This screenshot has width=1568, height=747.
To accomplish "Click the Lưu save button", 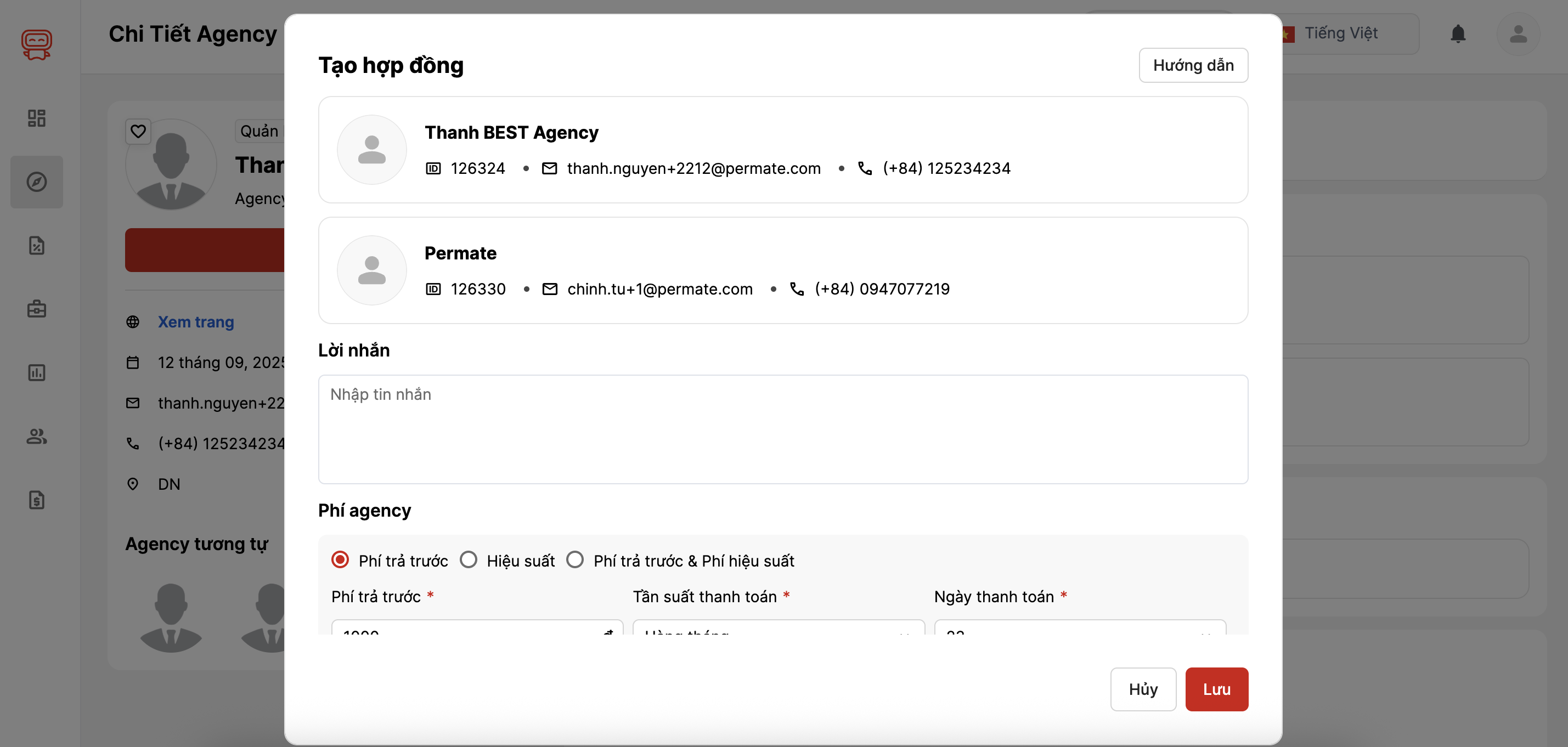I will 1216,689.
